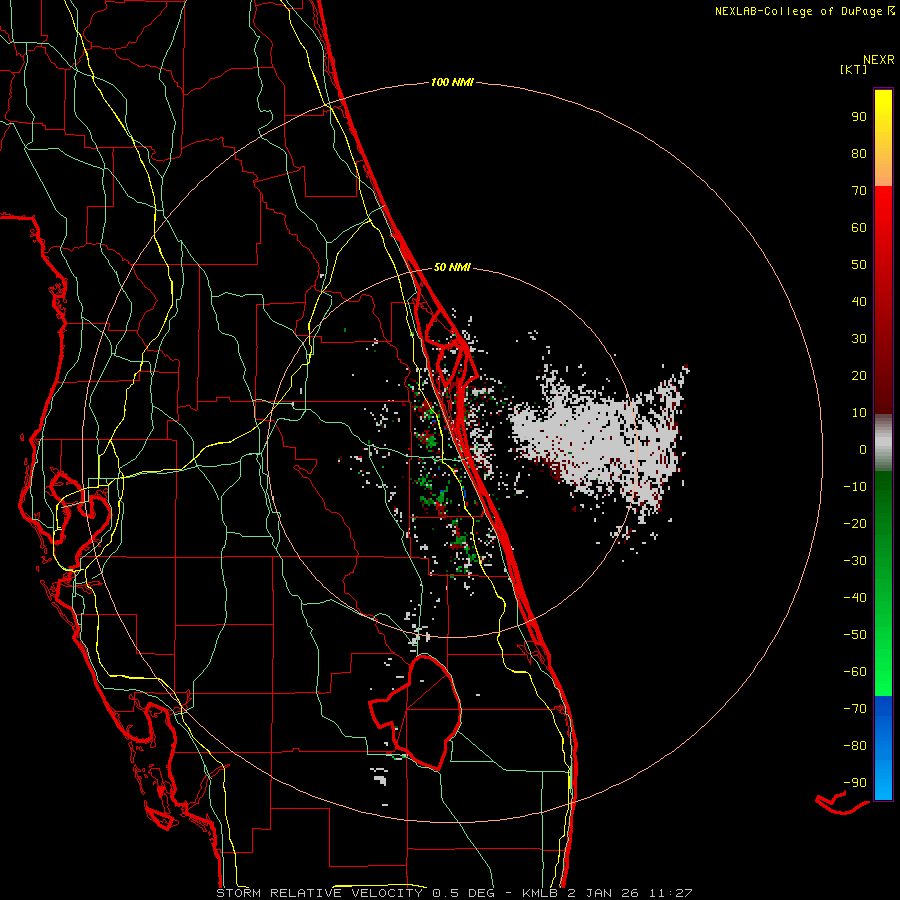
Task: Click the 100 NMI range ring label
Action: point(452,82)
